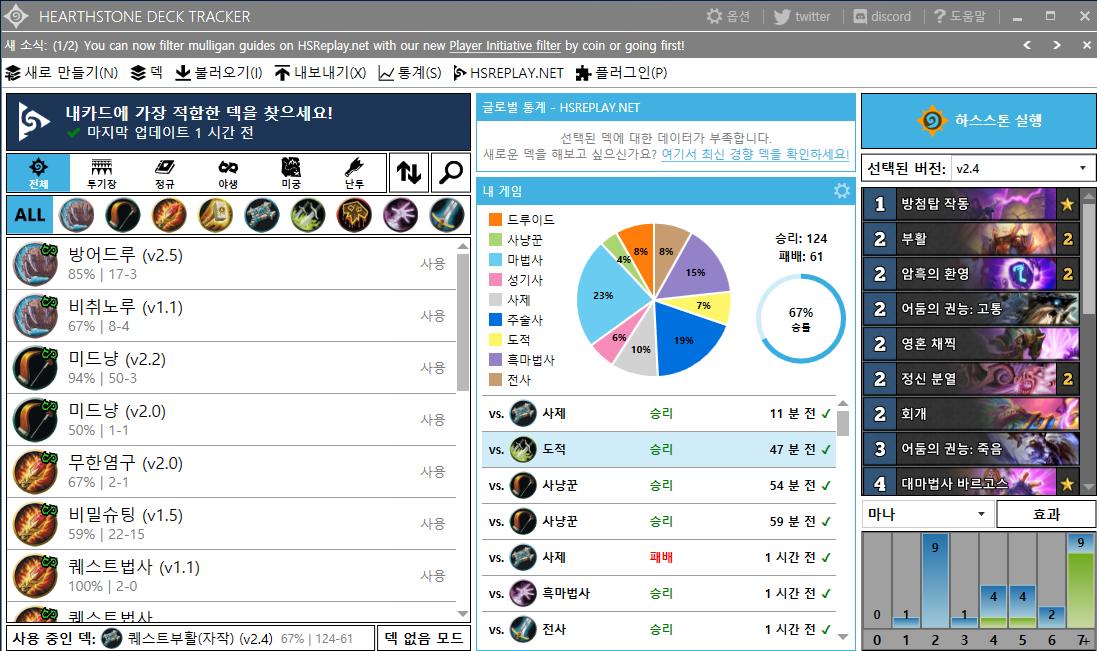Toggle 사용 on 퀘스트법사 (v1.1) deck
The height and width of the screenshot is (651, 1097).
point(432,575)
